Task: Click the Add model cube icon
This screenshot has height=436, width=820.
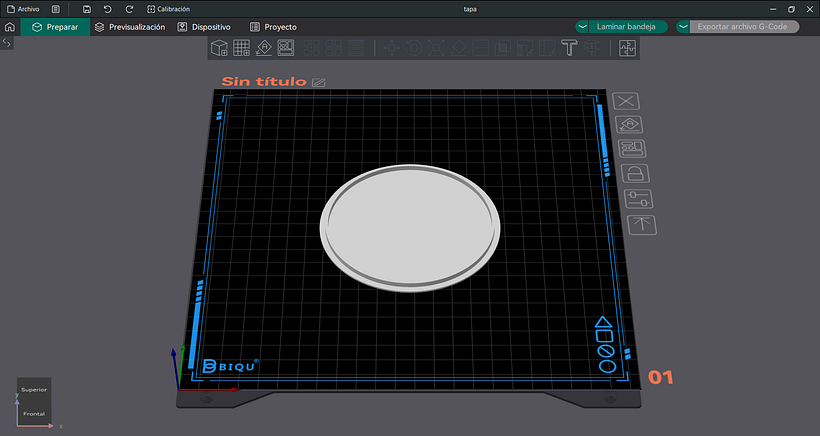Action: point(219,47)
